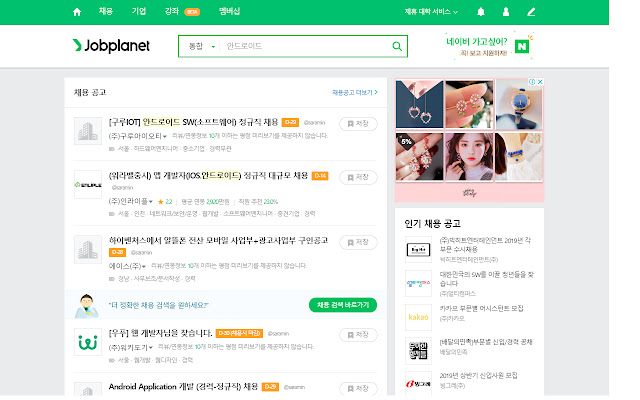
Task: Click the 구루아이오티 building placeholder logo
Action: coord(88,131)
